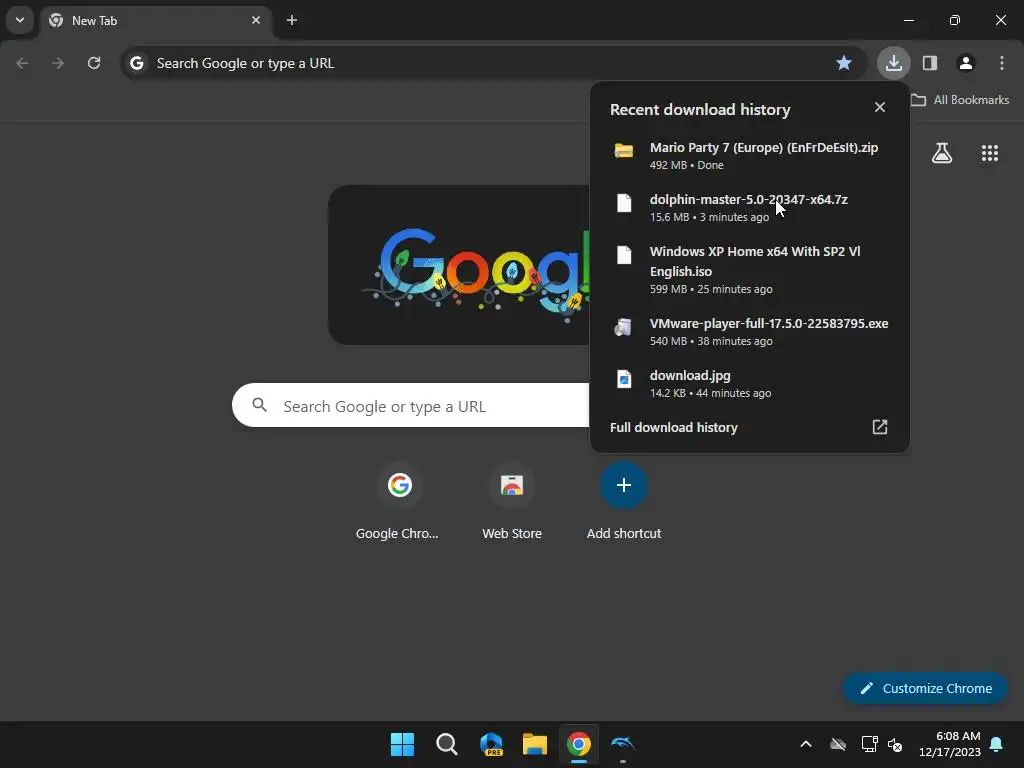The width and height of the screenshot is (1024, 768).
Task: Open Chrome three-dot menu
Action: pos(1001,63)
